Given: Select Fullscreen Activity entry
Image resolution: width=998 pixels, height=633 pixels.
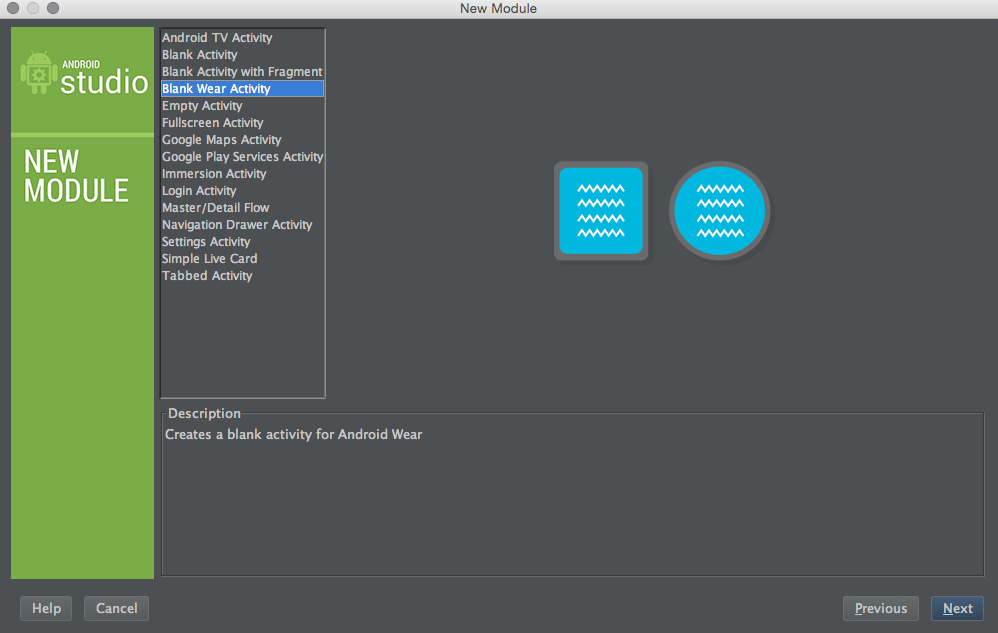Looking at the screenshot, I should pos(242,123).
